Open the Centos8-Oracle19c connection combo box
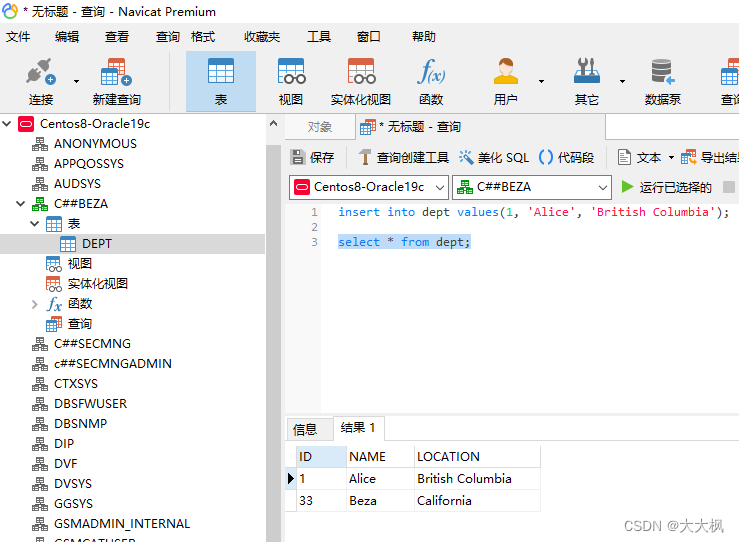Image resolution: width=739 pixels, height=542 pixels. point(369,187)
